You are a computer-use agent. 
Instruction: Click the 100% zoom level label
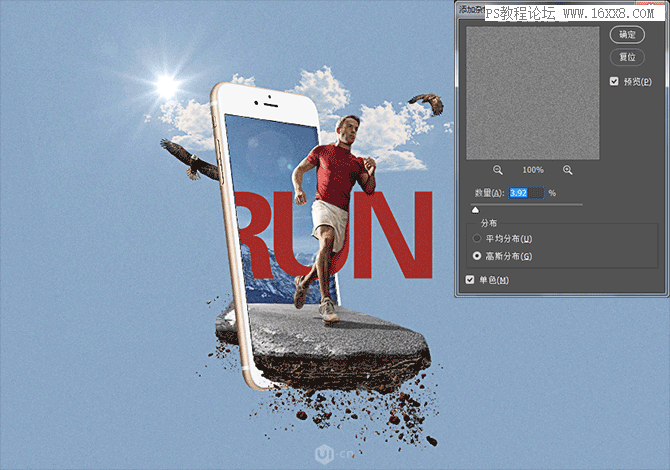(x=533, y=170)
